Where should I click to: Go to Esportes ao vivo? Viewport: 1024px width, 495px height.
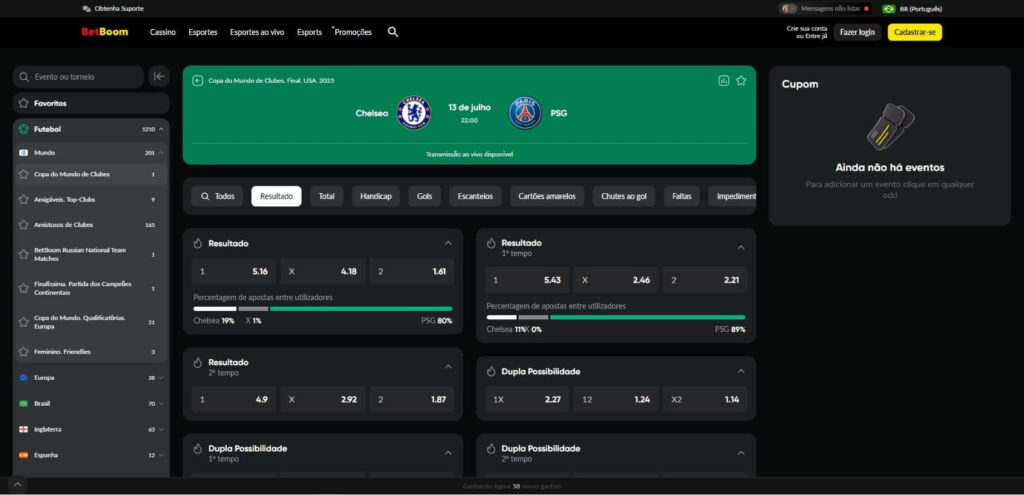[x=257, y=32]
